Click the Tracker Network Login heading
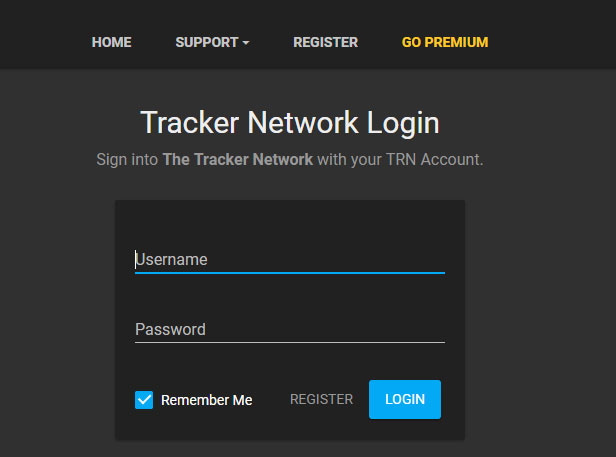Screen dimensions: 616x457 290,123
